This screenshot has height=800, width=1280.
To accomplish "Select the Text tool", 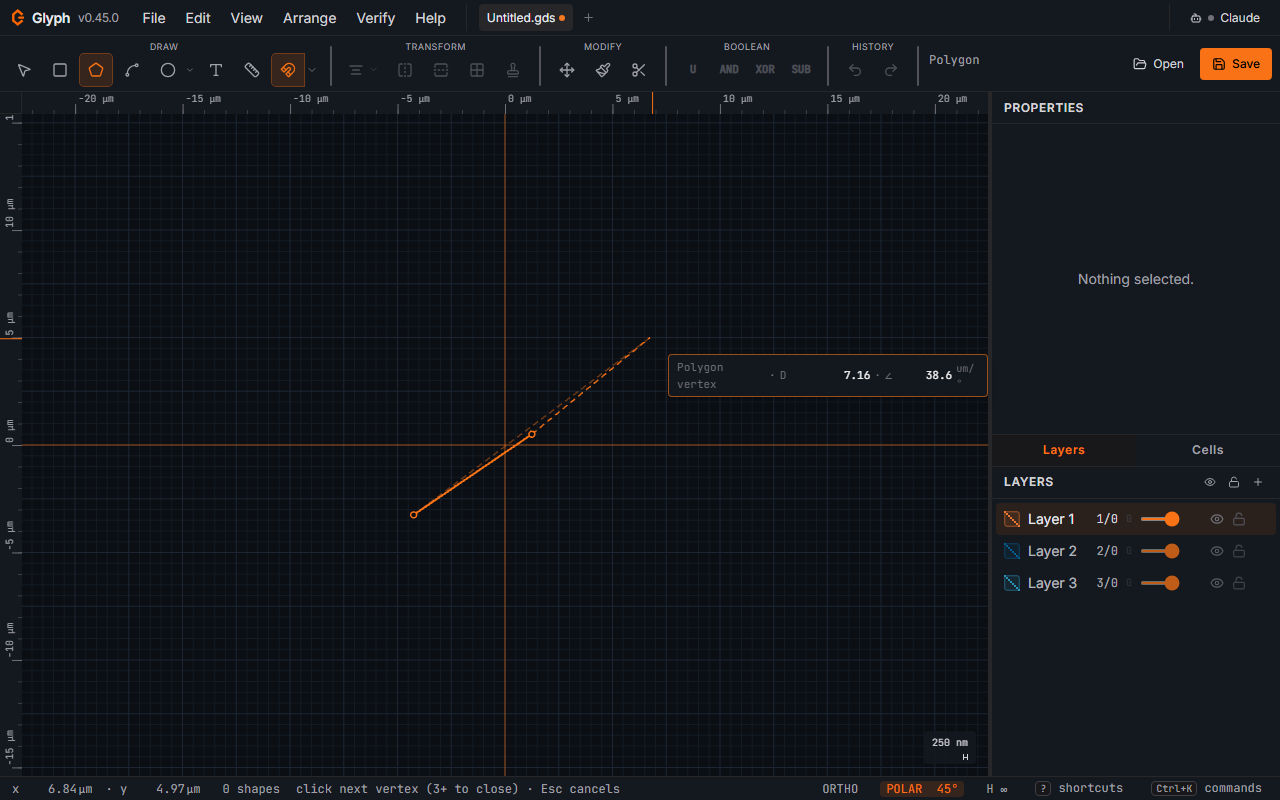I will pos(216,70).
